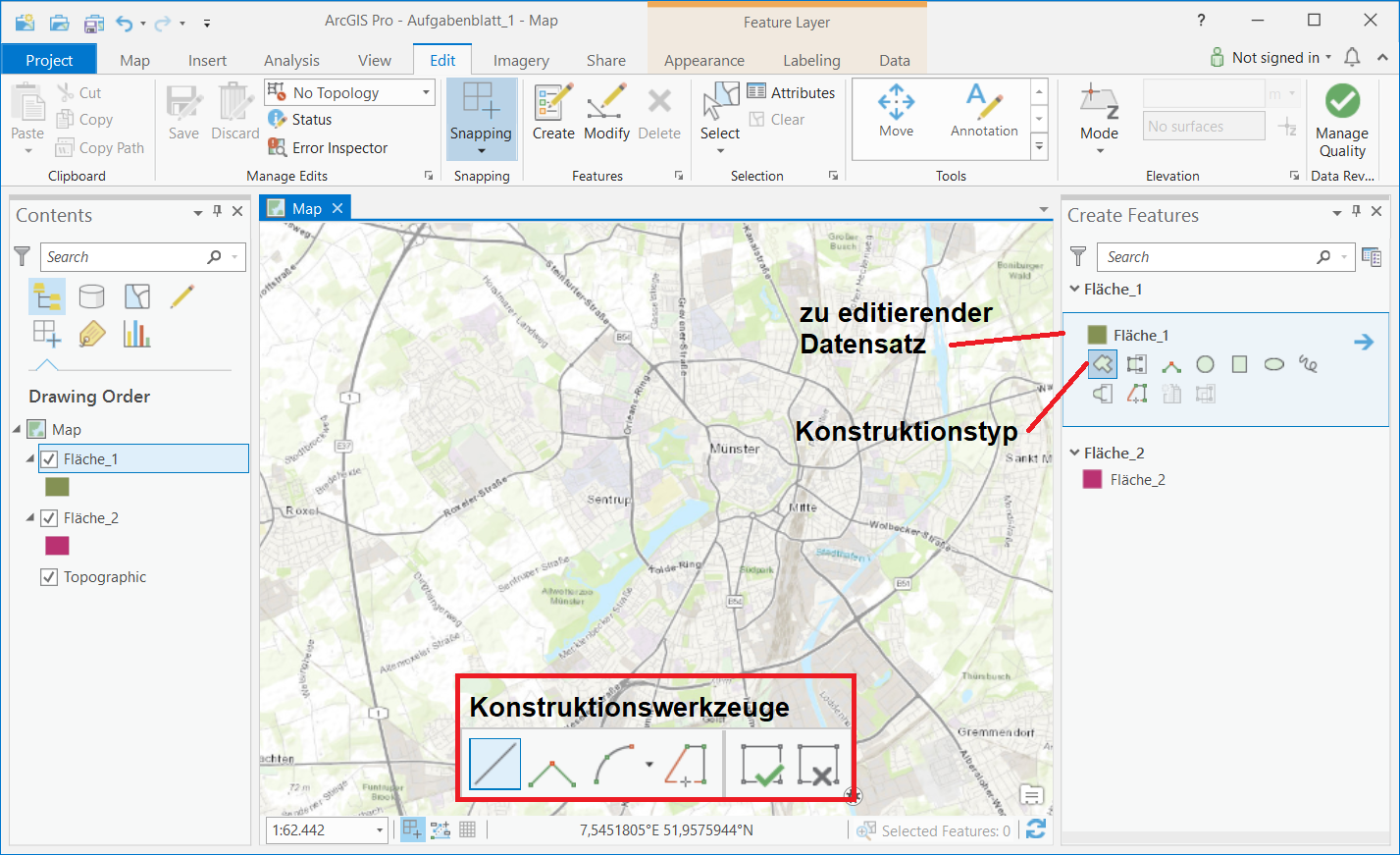
Task: Switch Contents to List By Data Source
Action: (92, 296)
